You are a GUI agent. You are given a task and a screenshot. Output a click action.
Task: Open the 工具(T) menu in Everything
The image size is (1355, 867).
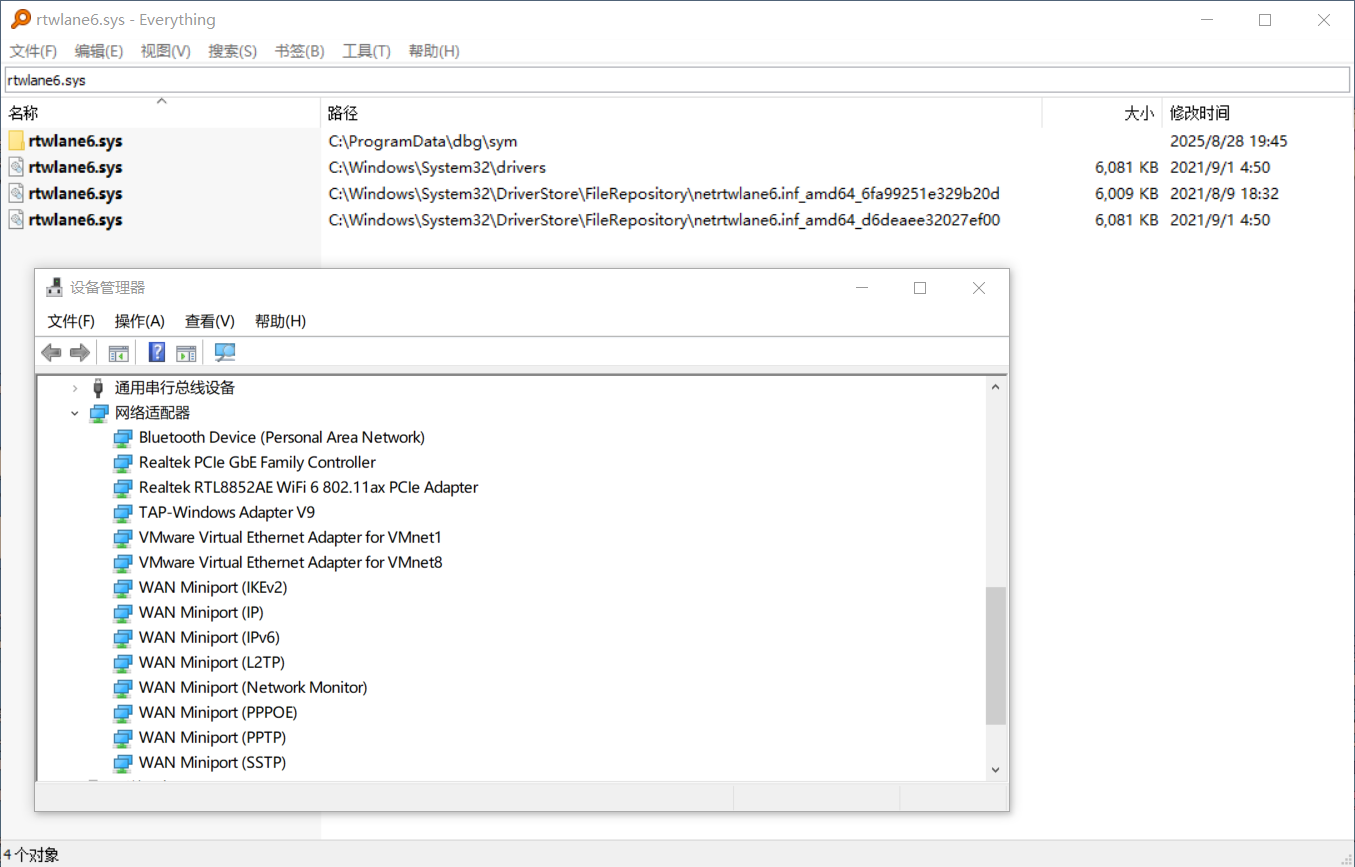[366, 51]
